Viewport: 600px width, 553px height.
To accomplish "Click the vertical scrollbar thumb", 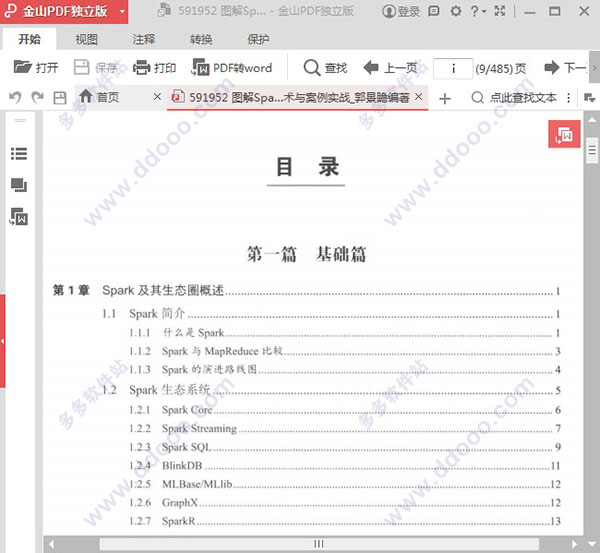I will click(592, 150).
